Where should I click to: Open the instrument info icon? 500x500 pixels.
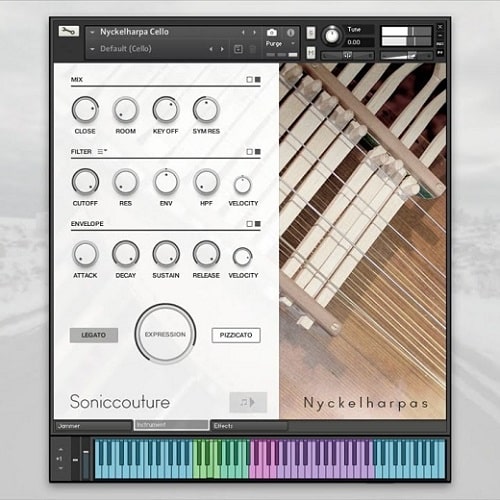[290, 32]
